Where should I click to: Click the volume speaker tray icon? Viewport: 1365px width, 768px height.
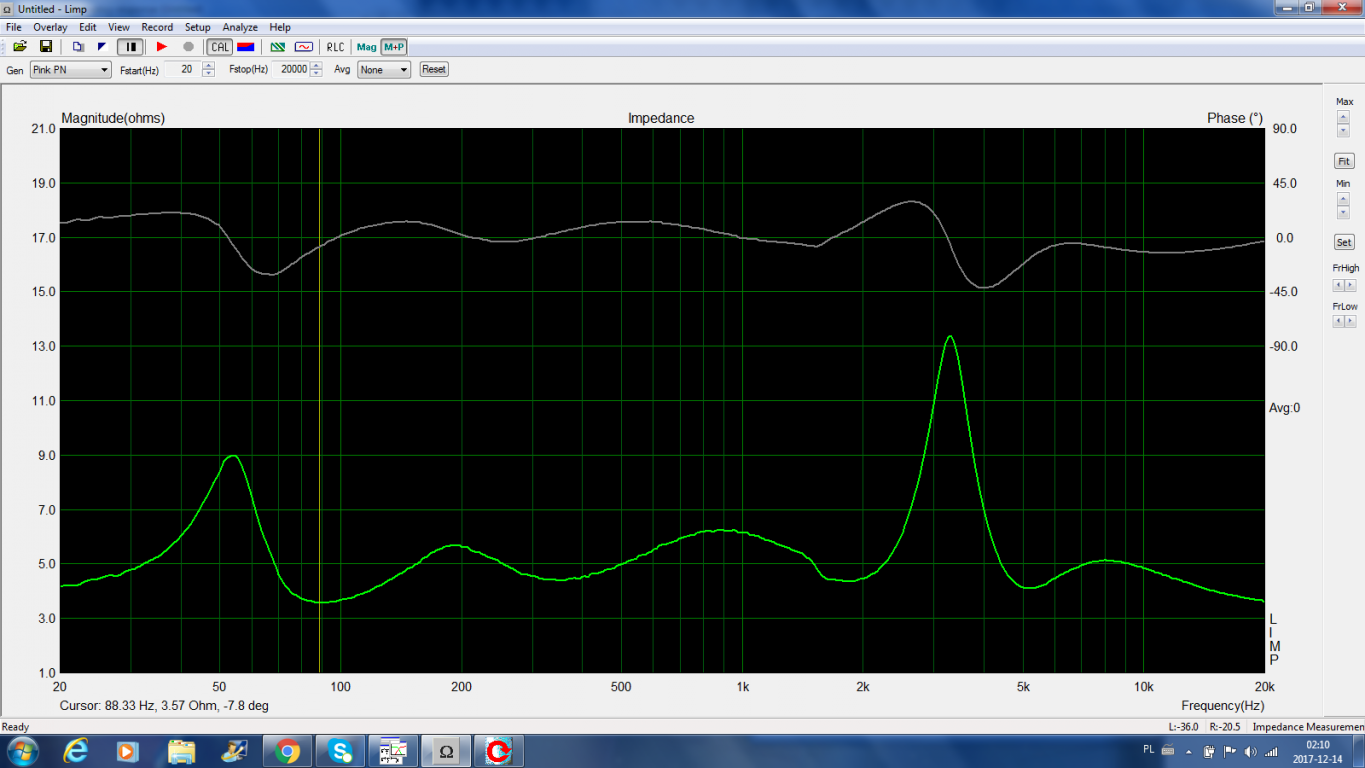point(1249,751)
